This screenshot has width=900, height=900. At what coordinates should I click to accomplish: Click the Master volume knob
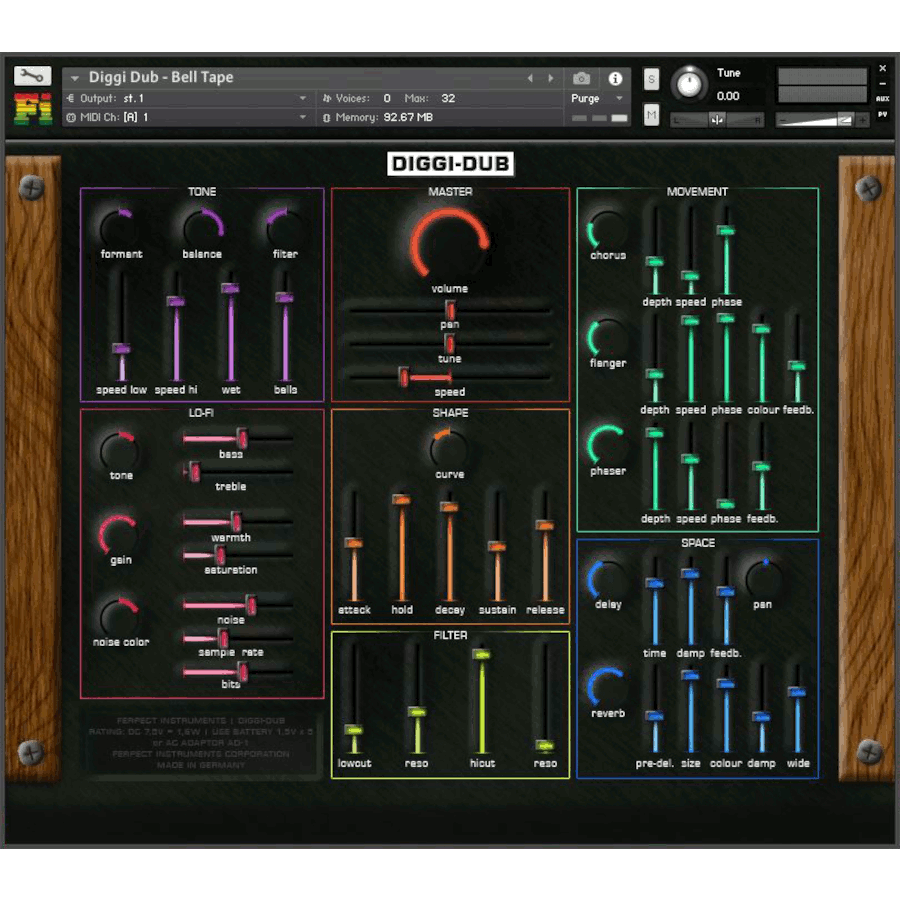pyautogui.click(x=449, y=246)
